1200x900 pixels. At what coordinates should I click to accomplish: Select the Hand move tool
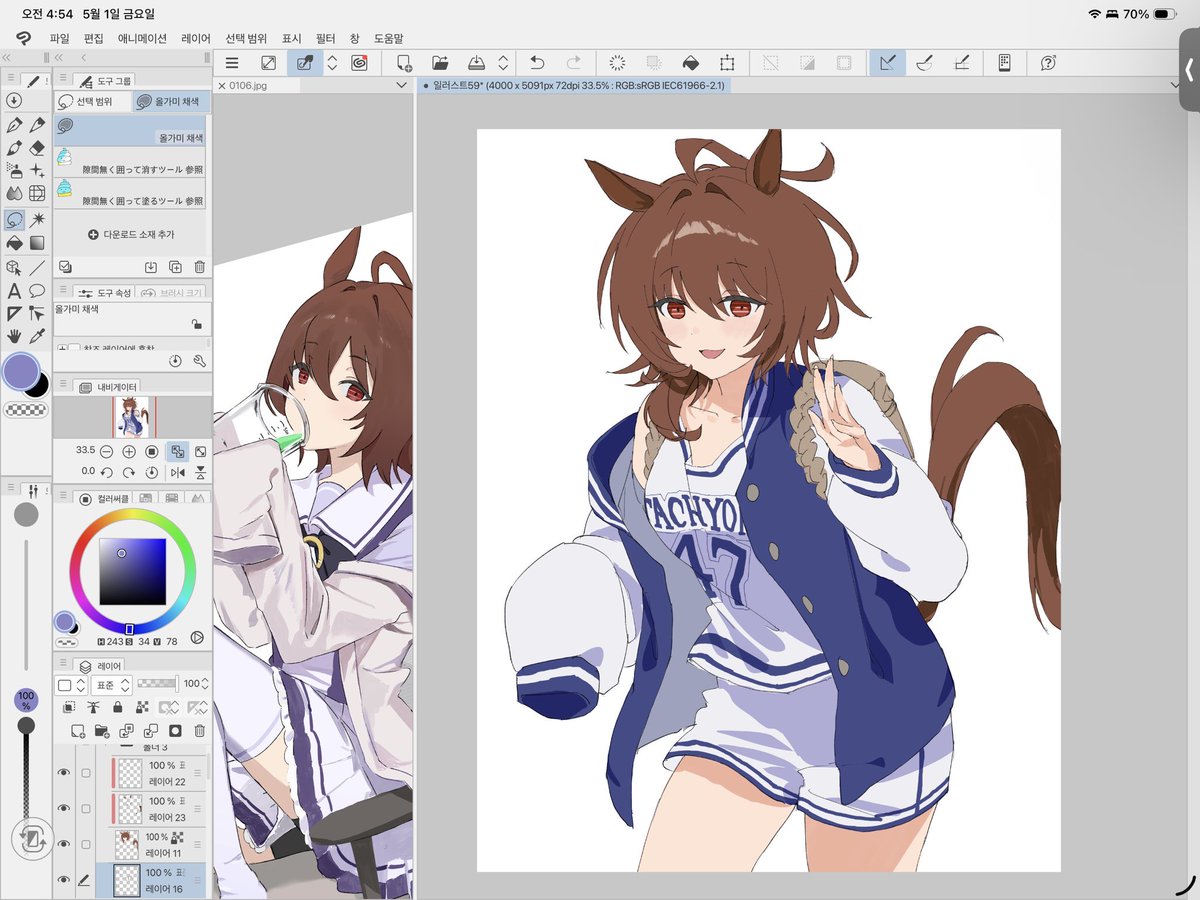(x=14, y=337)
